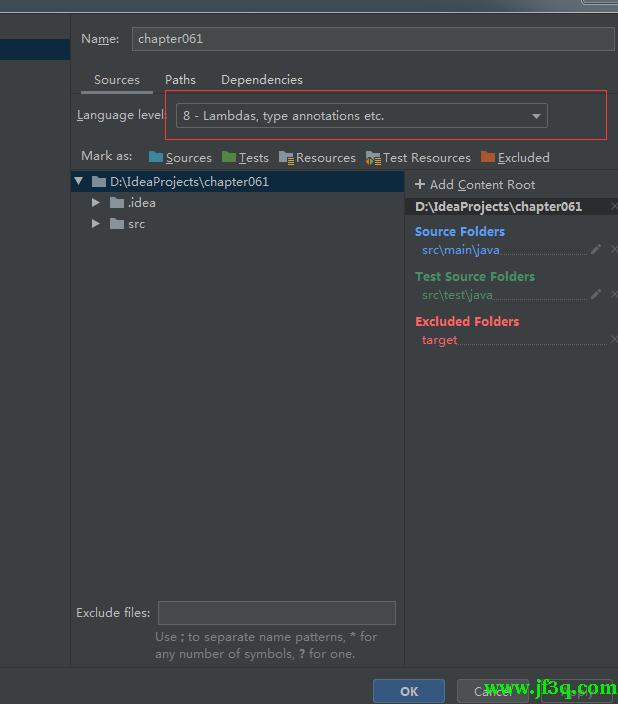
Task: Focus the module Name field
Action: pyautogui.click(x=372, y=39)
